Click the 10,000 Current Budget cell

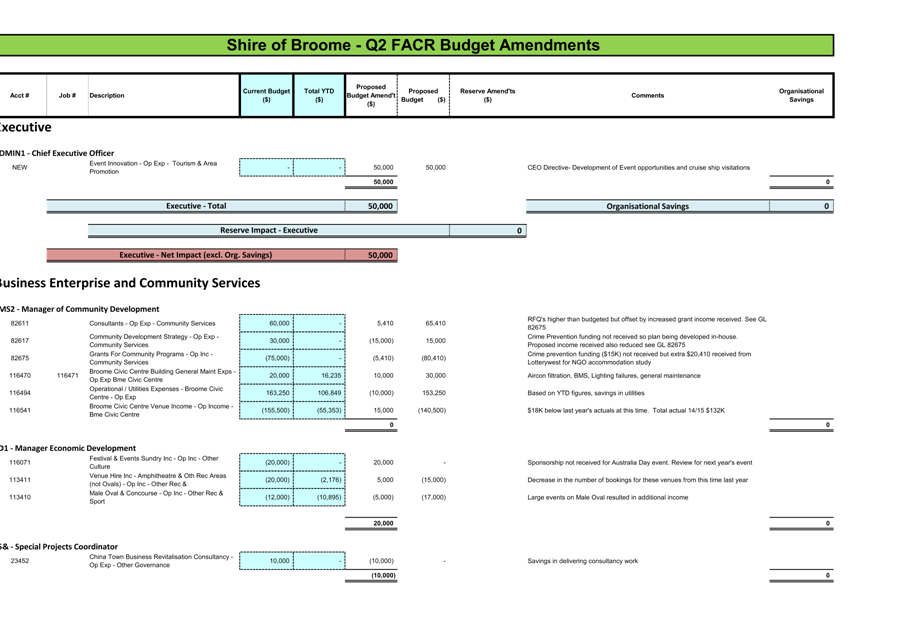(x=266, y=561)
